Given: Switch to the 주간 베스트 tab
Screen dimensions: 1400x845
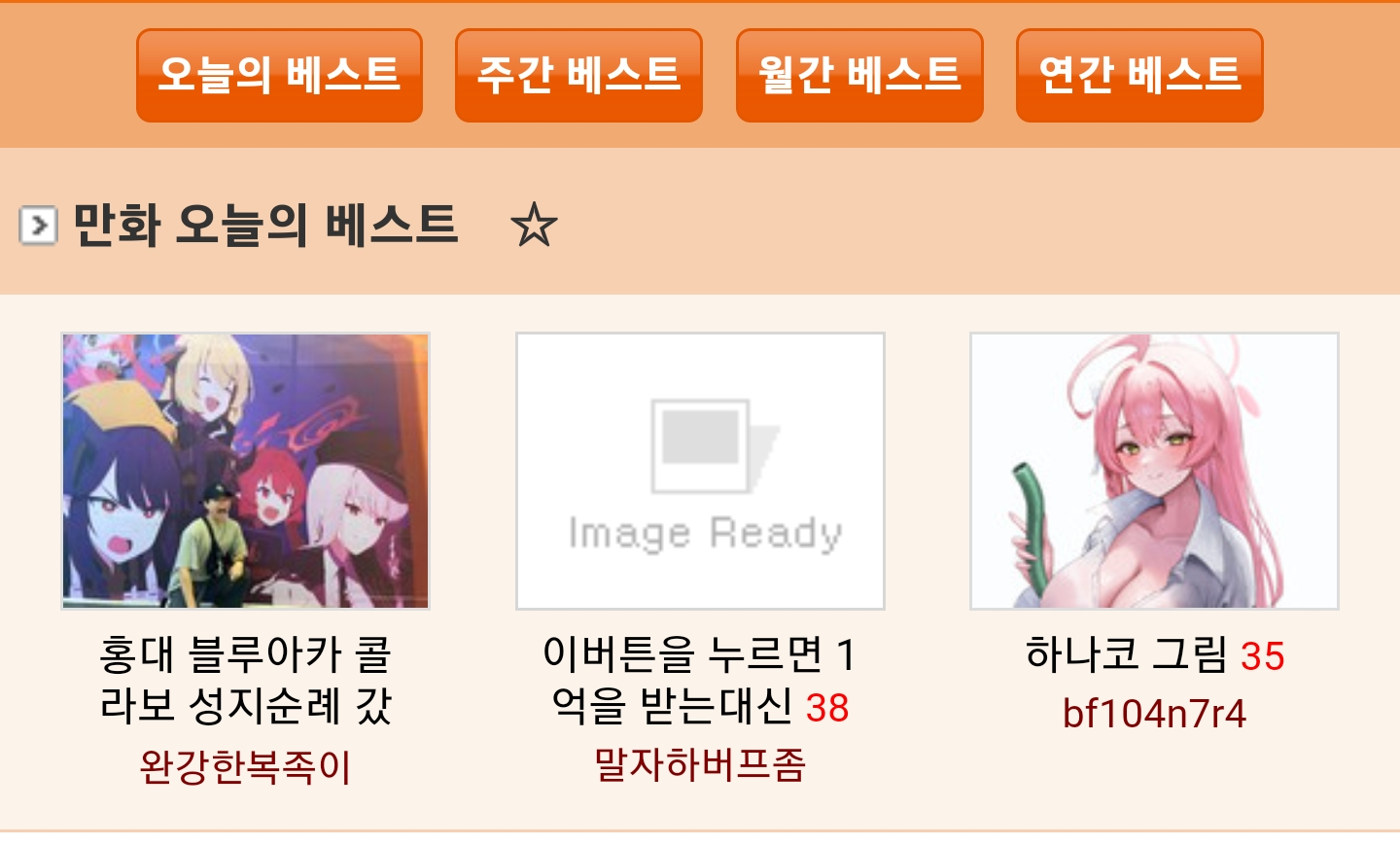Looking at the screenshot, I should (x=578, y=75).
